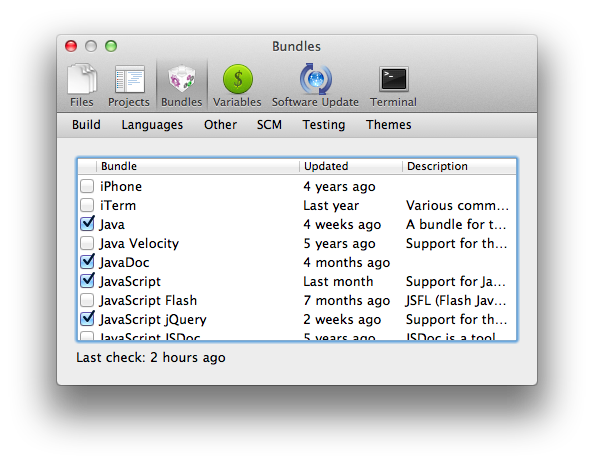Uncheck the JavaDoc bundle
This screenshot has height=464, width=594.
87,262
